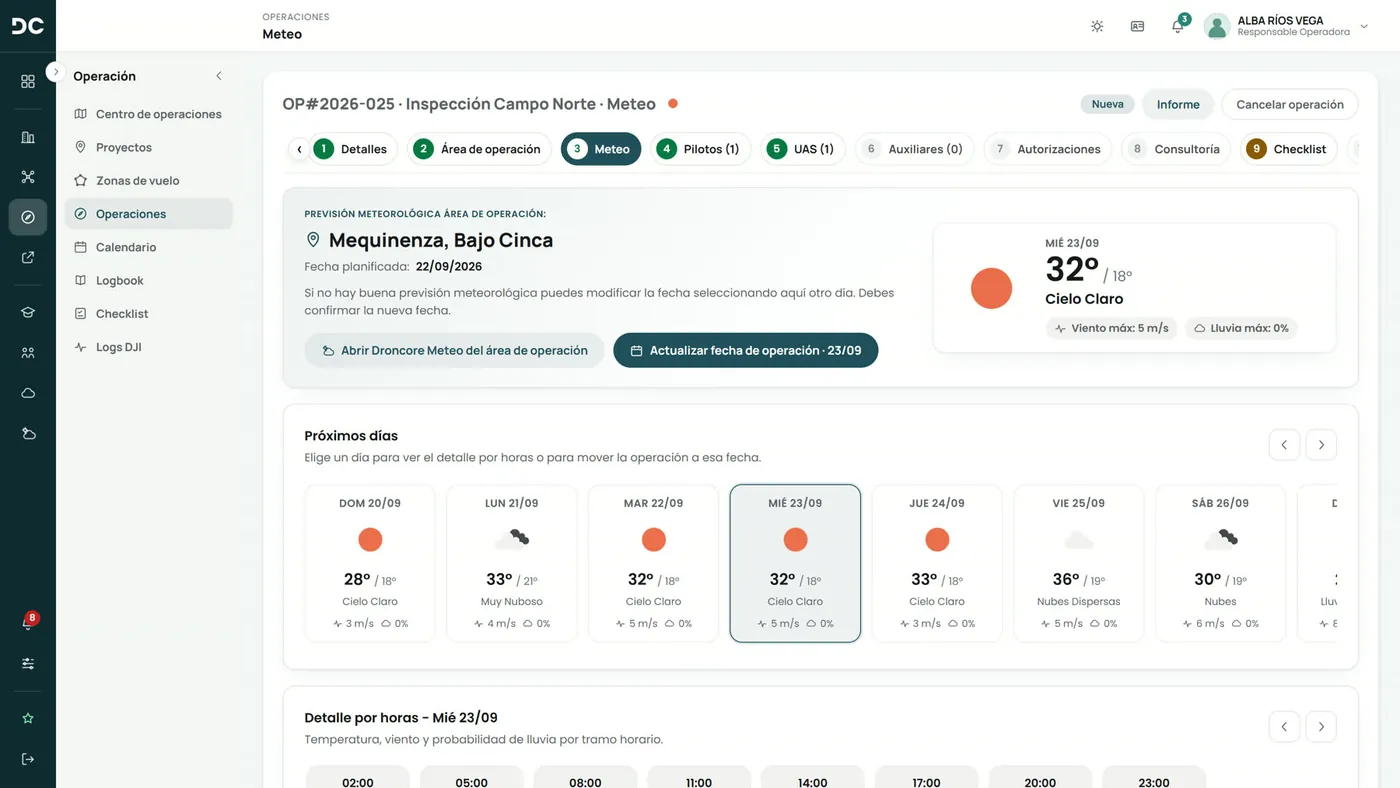
Task: Switch to step 1 Detalles tab
Action: 353,149
